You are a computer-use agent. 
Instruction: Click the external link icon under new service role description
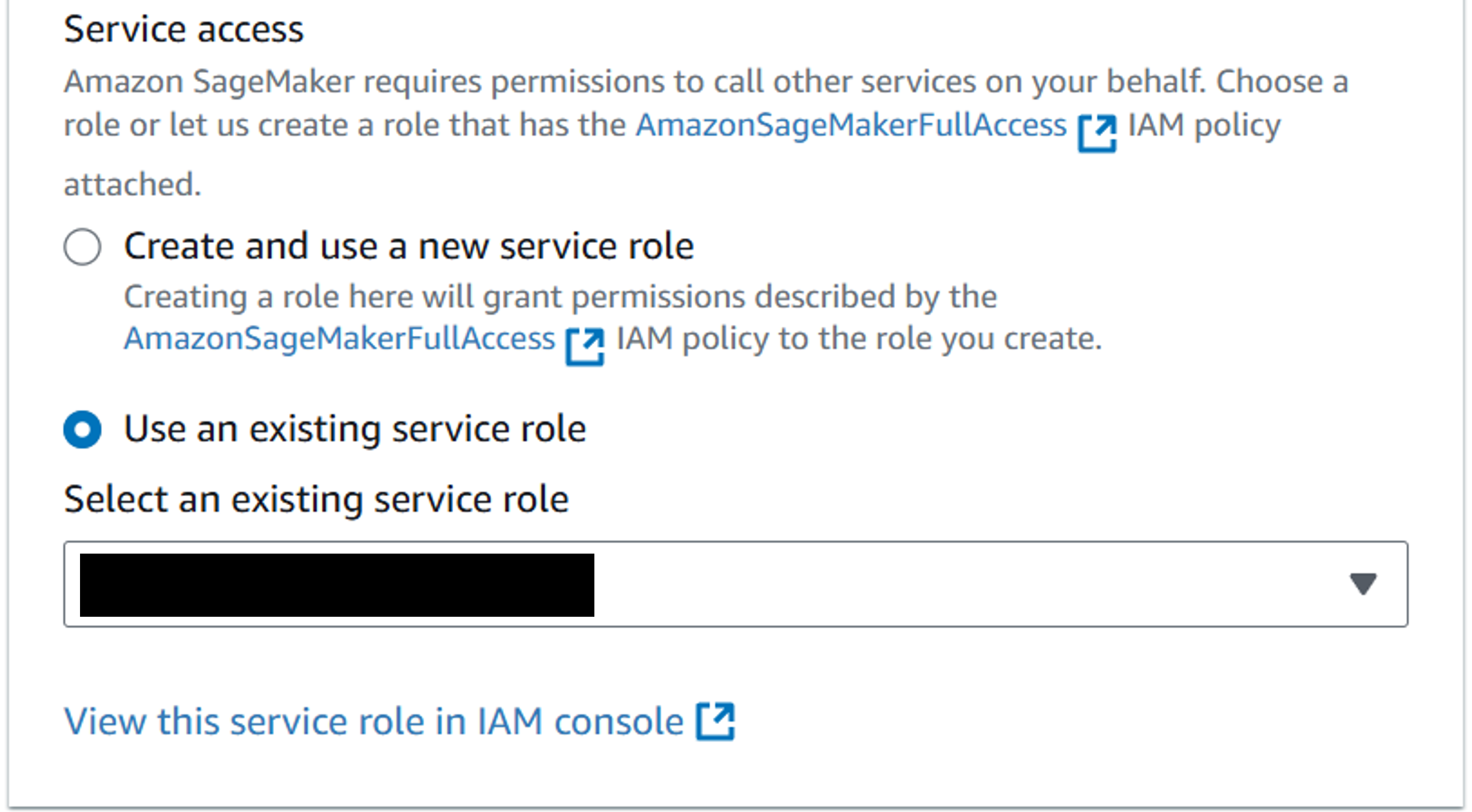point(584,346)
